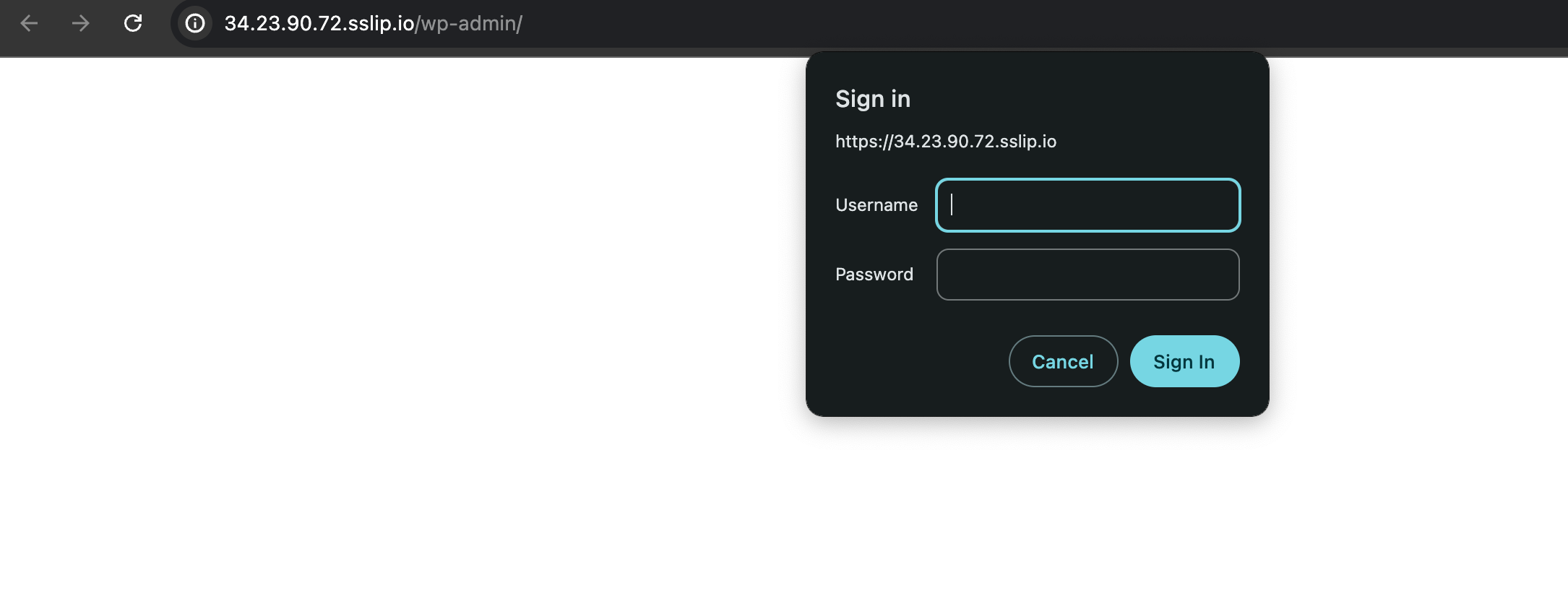Click blank page area left of dialog
Screen dimensions: 1568x604
[x=397, y=289]
